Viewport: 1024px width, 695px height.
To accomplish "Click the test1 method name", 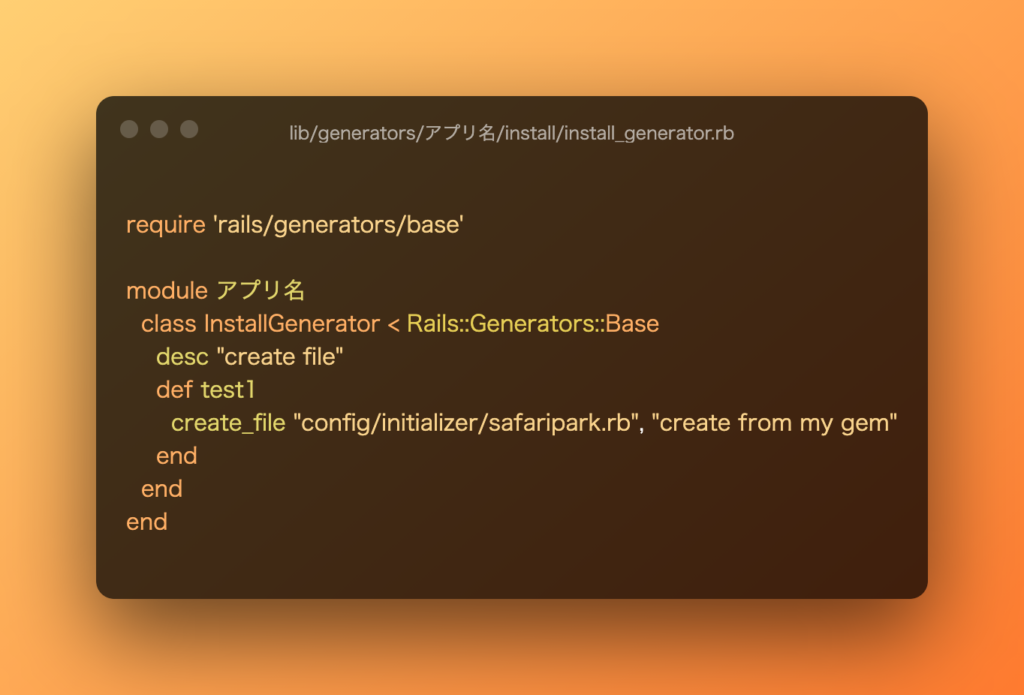I will coord(228,390).
